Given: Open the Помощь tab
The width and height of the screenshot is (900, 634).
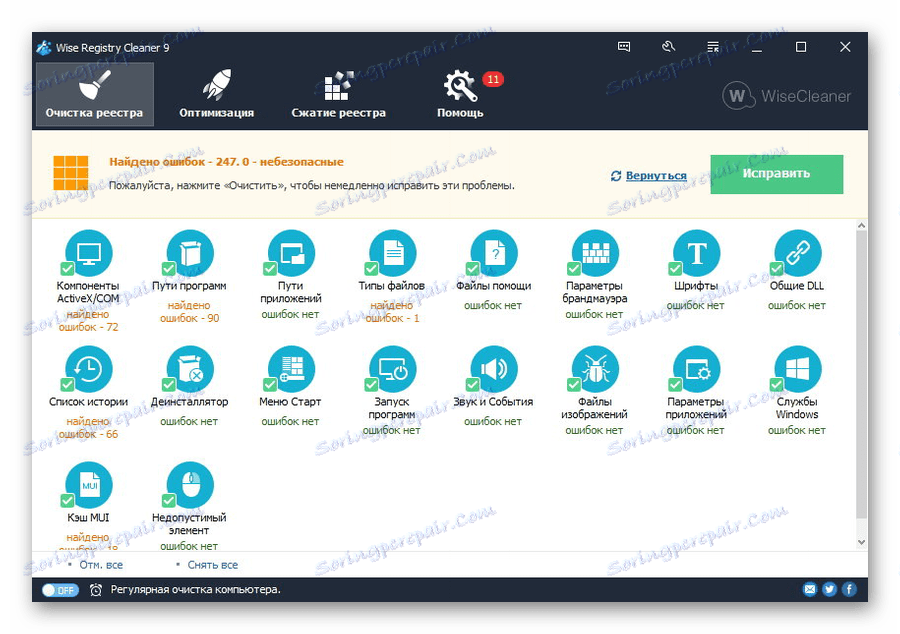Looking at the screenshot, I should (x=460, y=94).
